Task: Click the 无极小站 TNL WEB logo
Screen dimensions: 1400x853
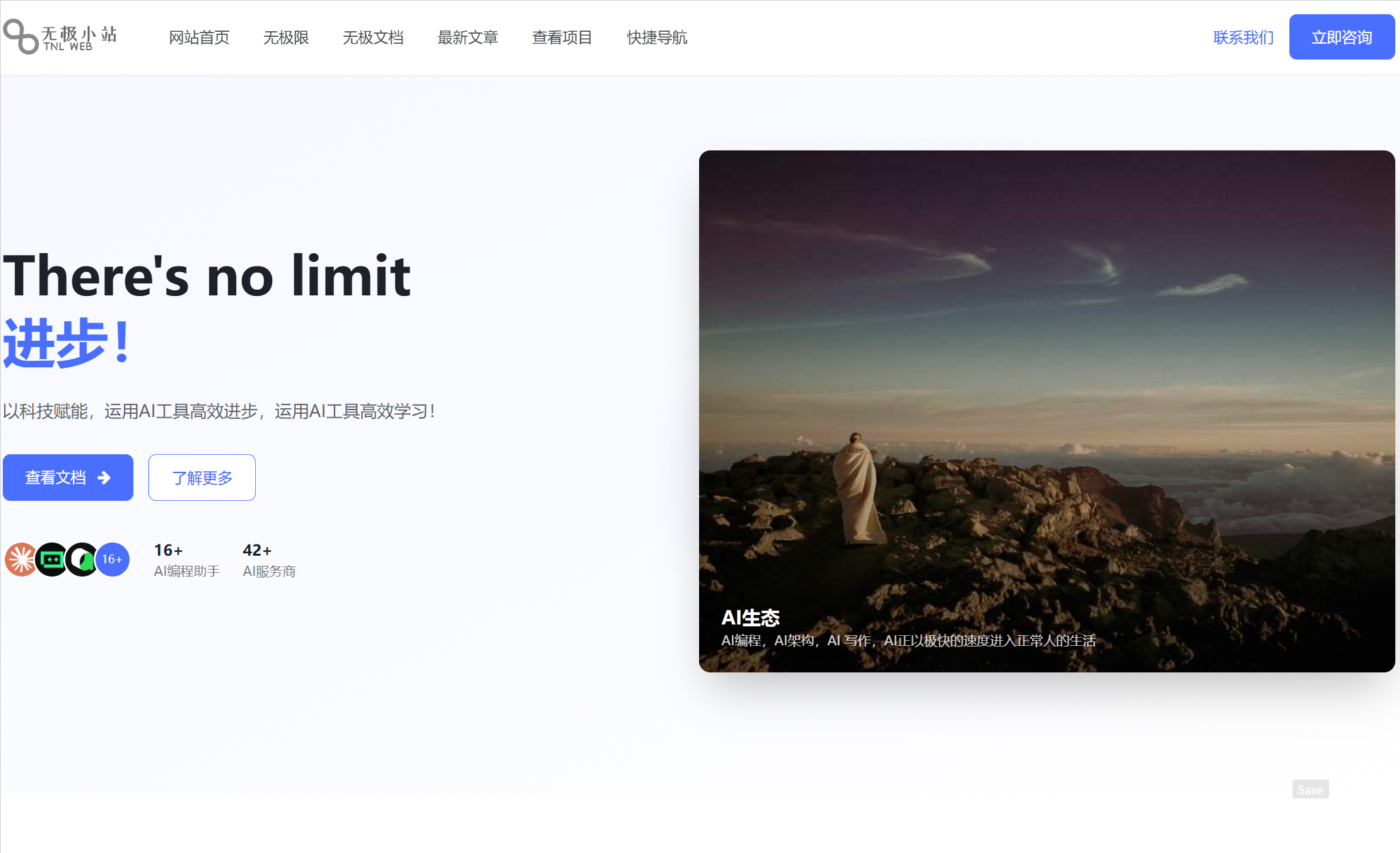Action: (x=61, y=37)
